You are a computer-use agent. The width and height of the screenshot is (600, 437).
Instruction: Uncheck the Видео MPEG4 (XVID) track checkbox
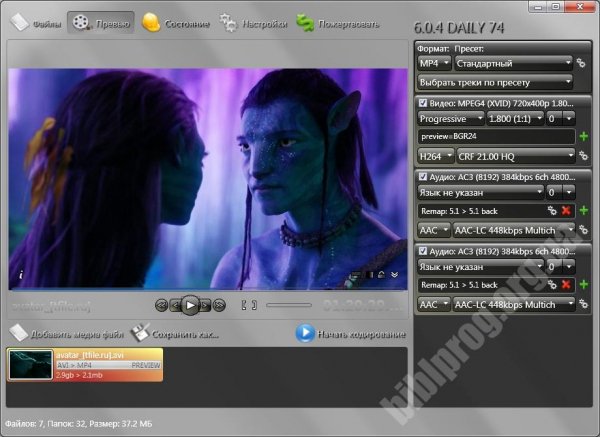422,103
